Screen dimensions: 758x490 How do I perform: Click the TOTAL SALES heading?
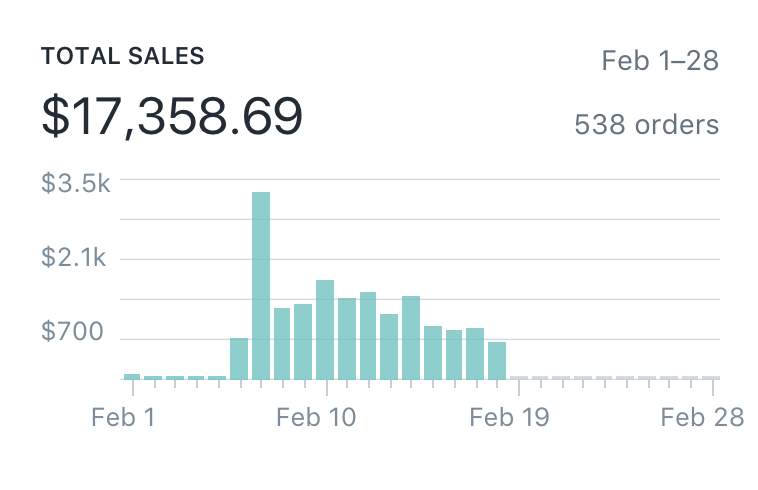[123, 56]
